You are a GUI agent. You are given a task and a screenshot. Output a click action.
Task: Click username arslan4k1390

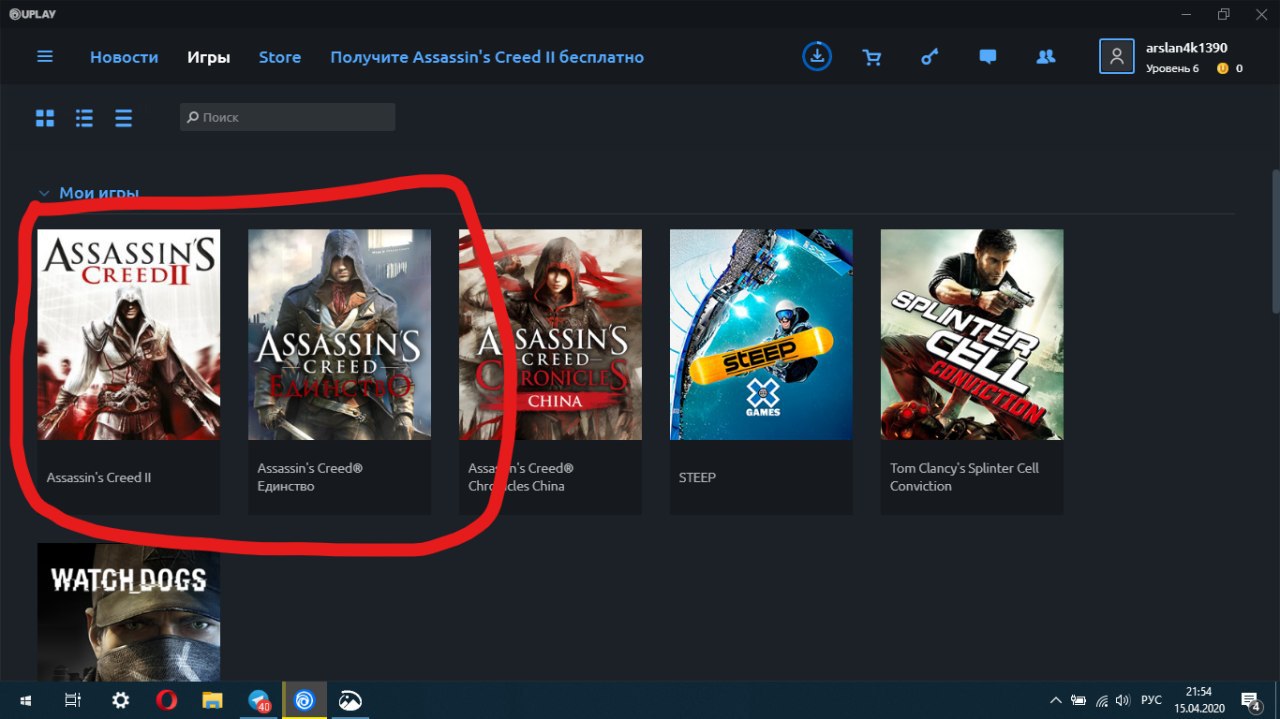pyautogui.click(x=1186, y=48)
